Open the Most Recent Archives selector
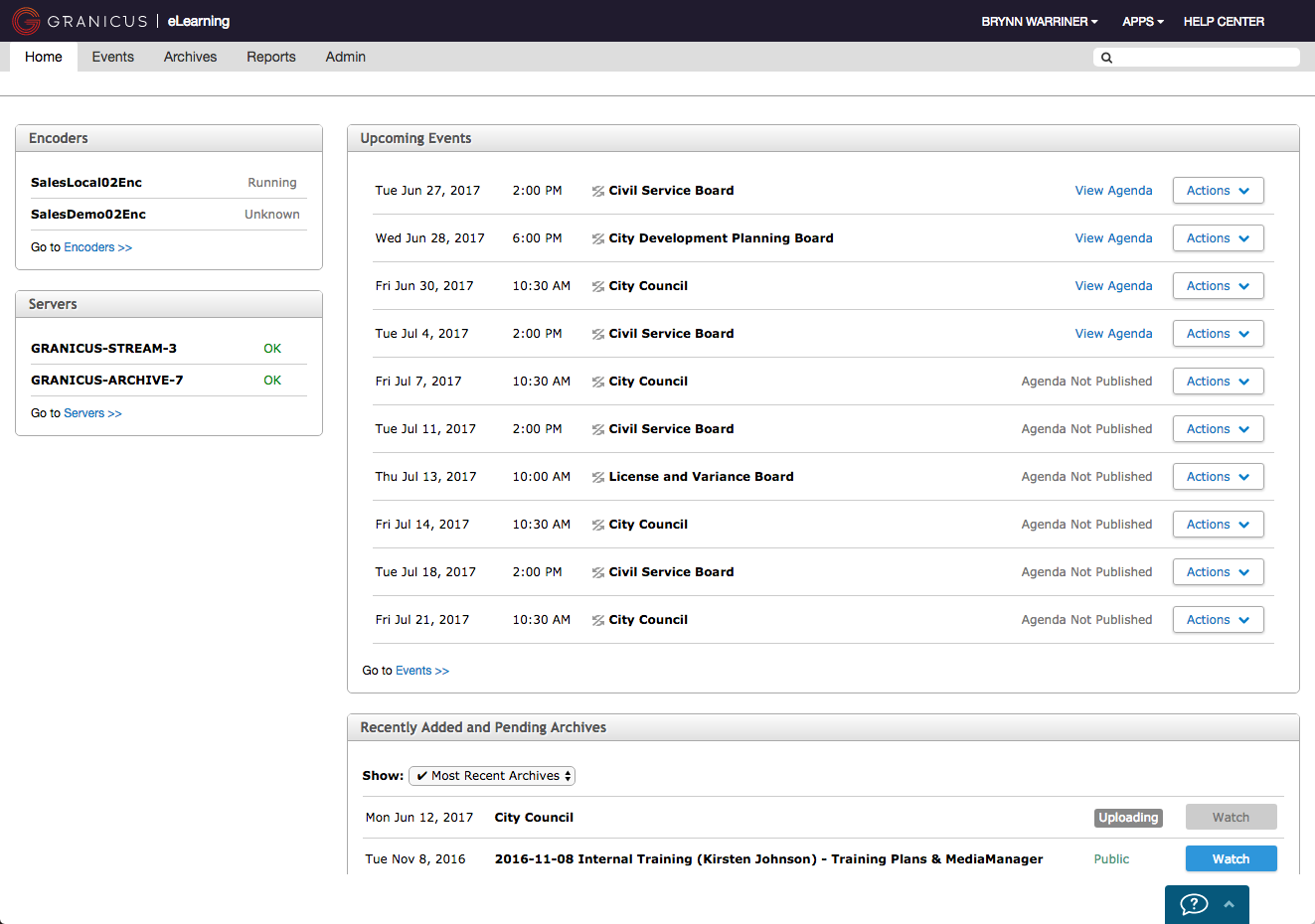The image size is (1315, 924). (x=492, y=776)
